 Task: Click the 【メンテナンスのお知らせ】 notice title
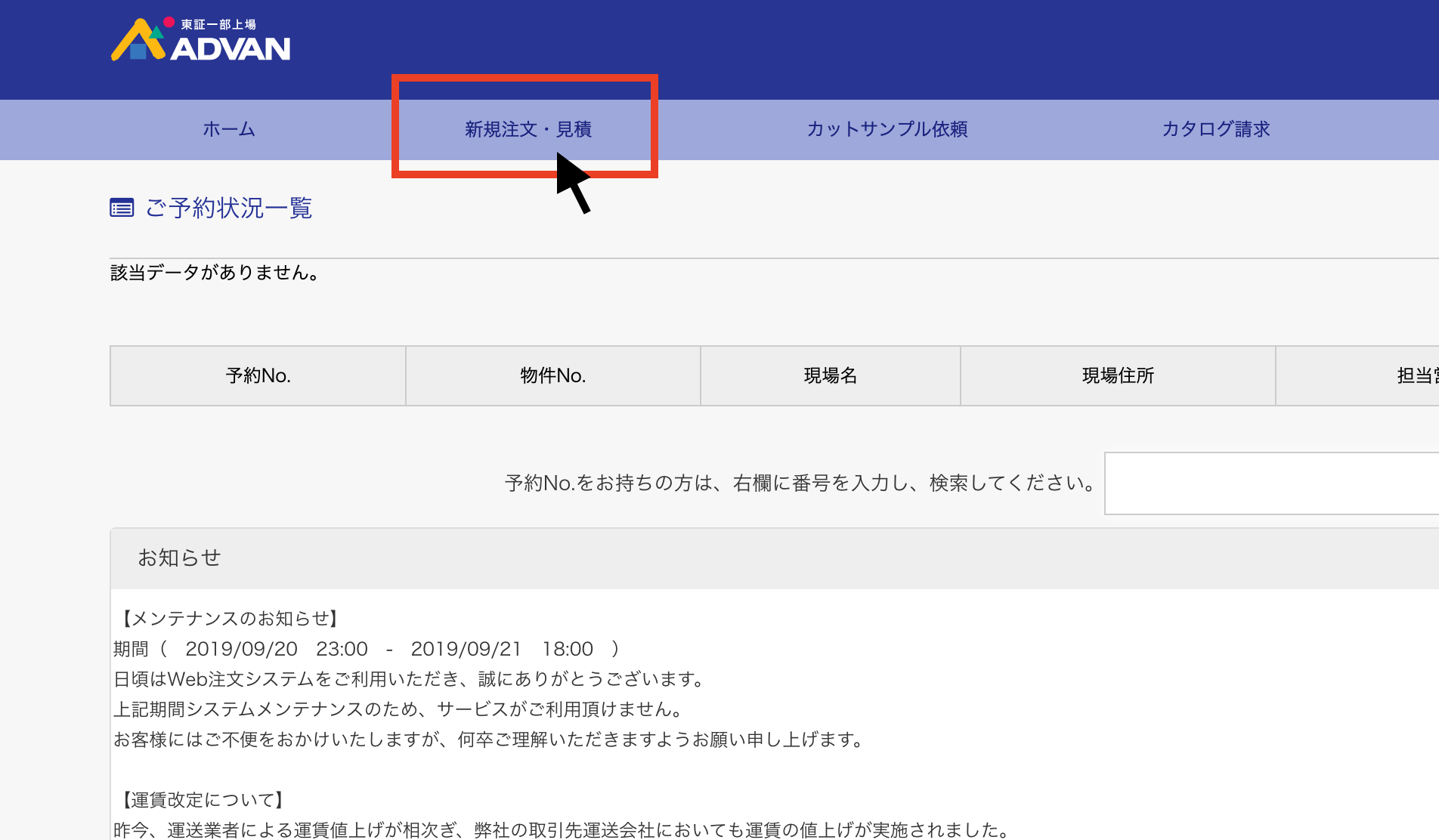pos(230,619)
